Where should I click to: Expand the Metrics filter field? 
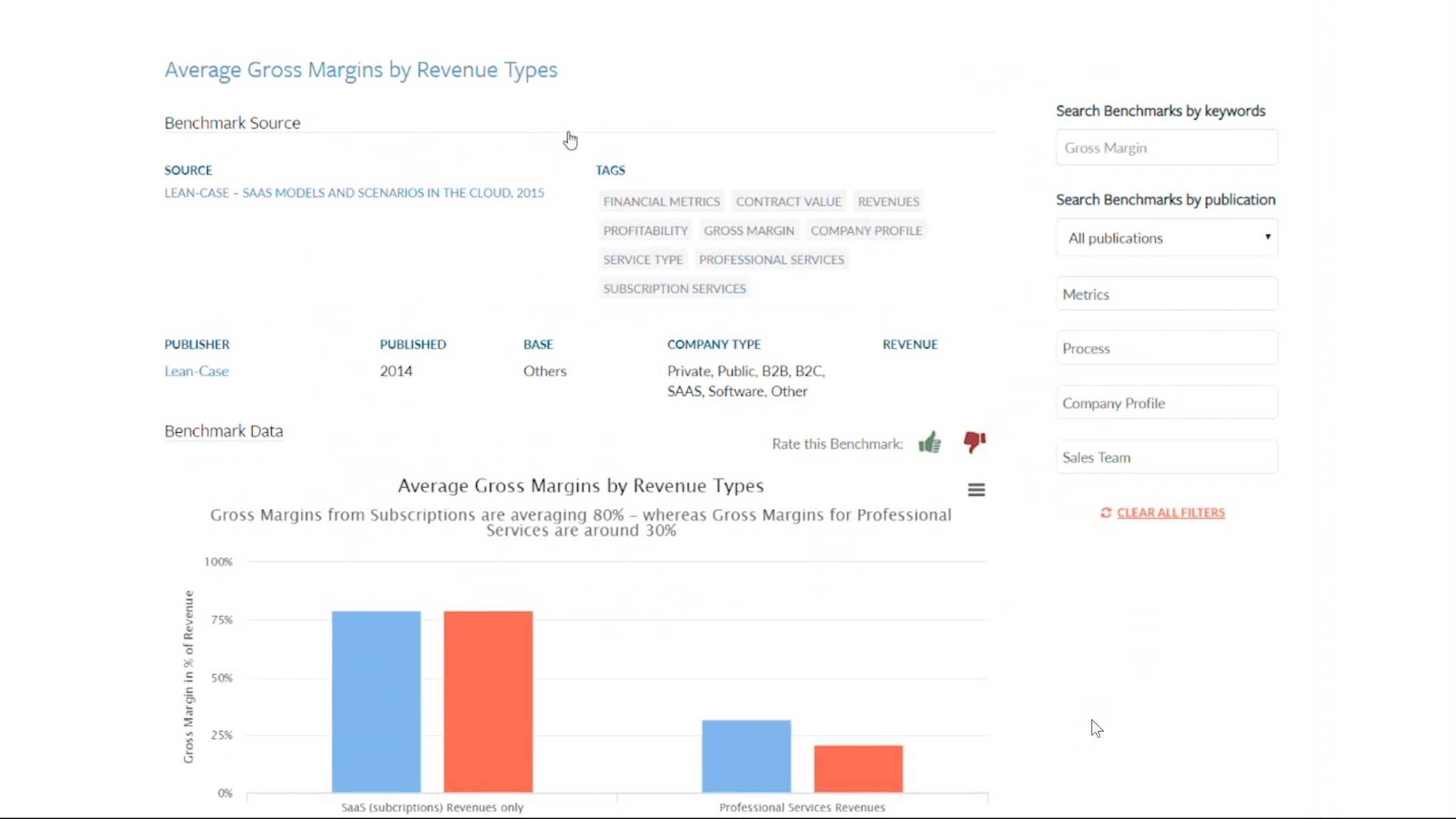tap(1167, 294)
